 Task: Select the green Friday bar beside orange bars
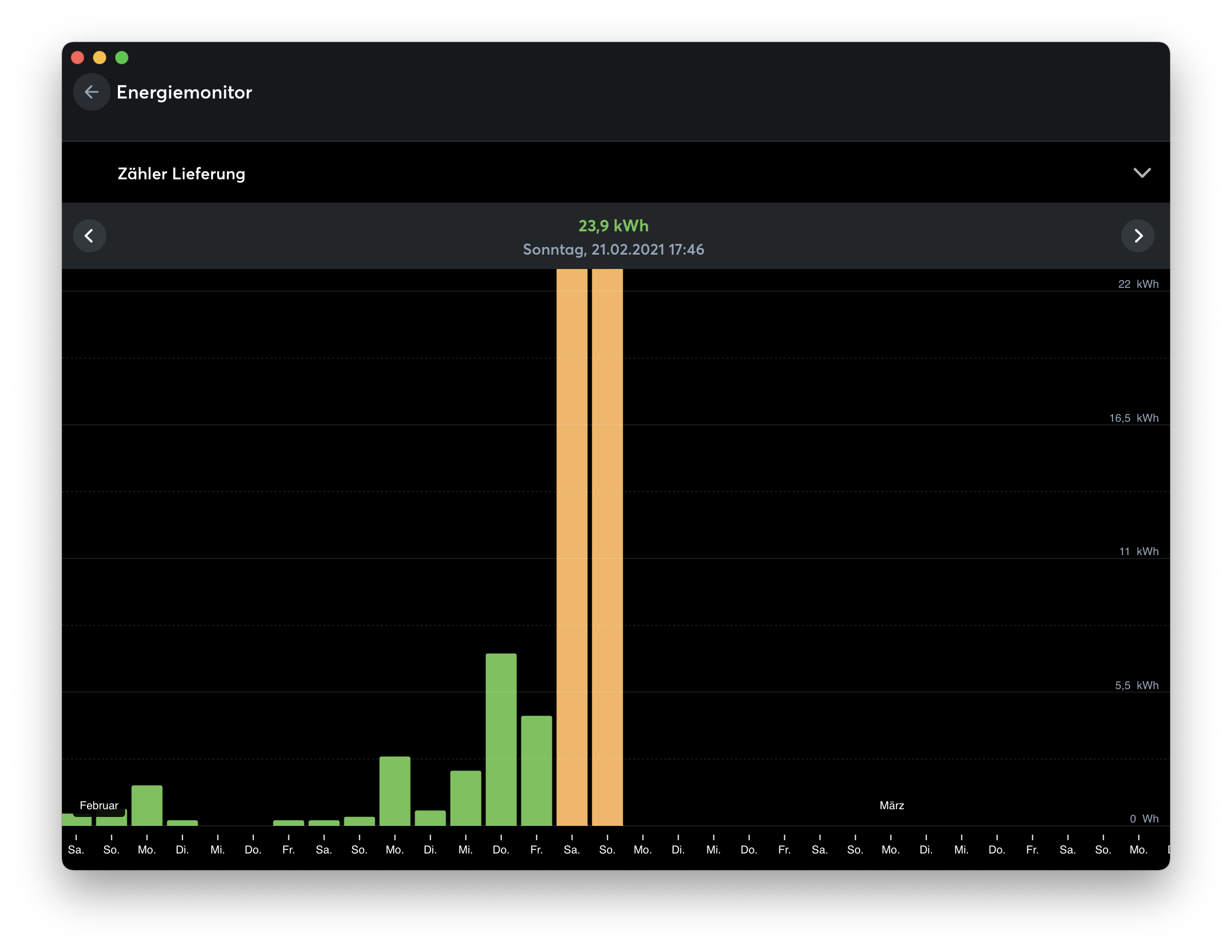click(x=536, y=770)
